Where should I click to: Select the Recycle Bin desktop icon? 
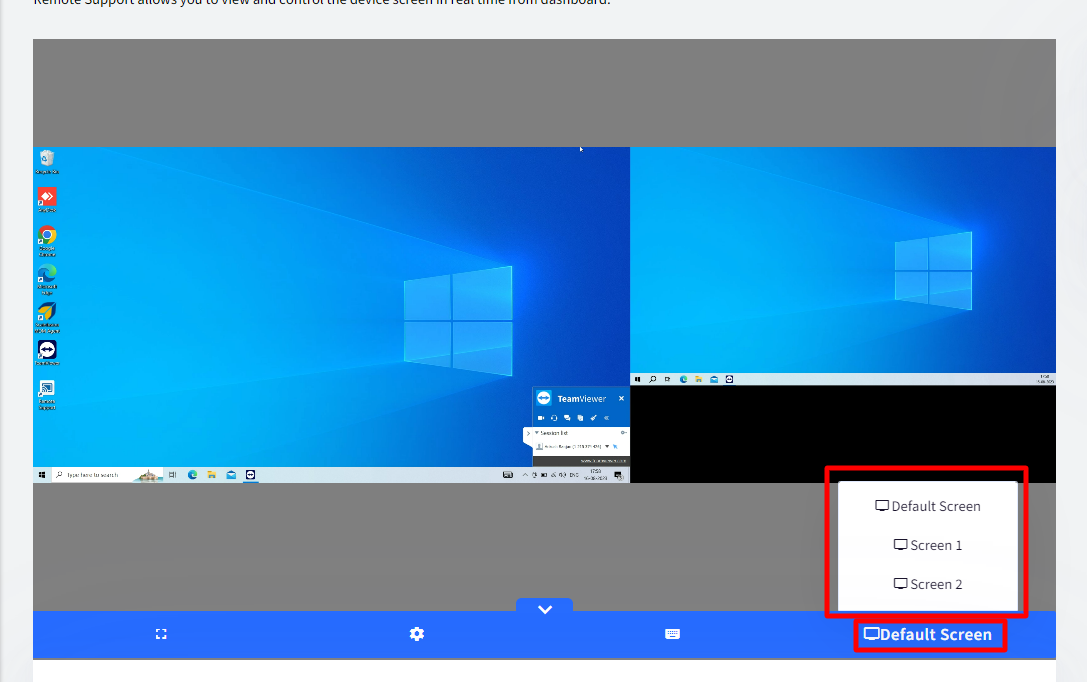(x=46, y=162)
